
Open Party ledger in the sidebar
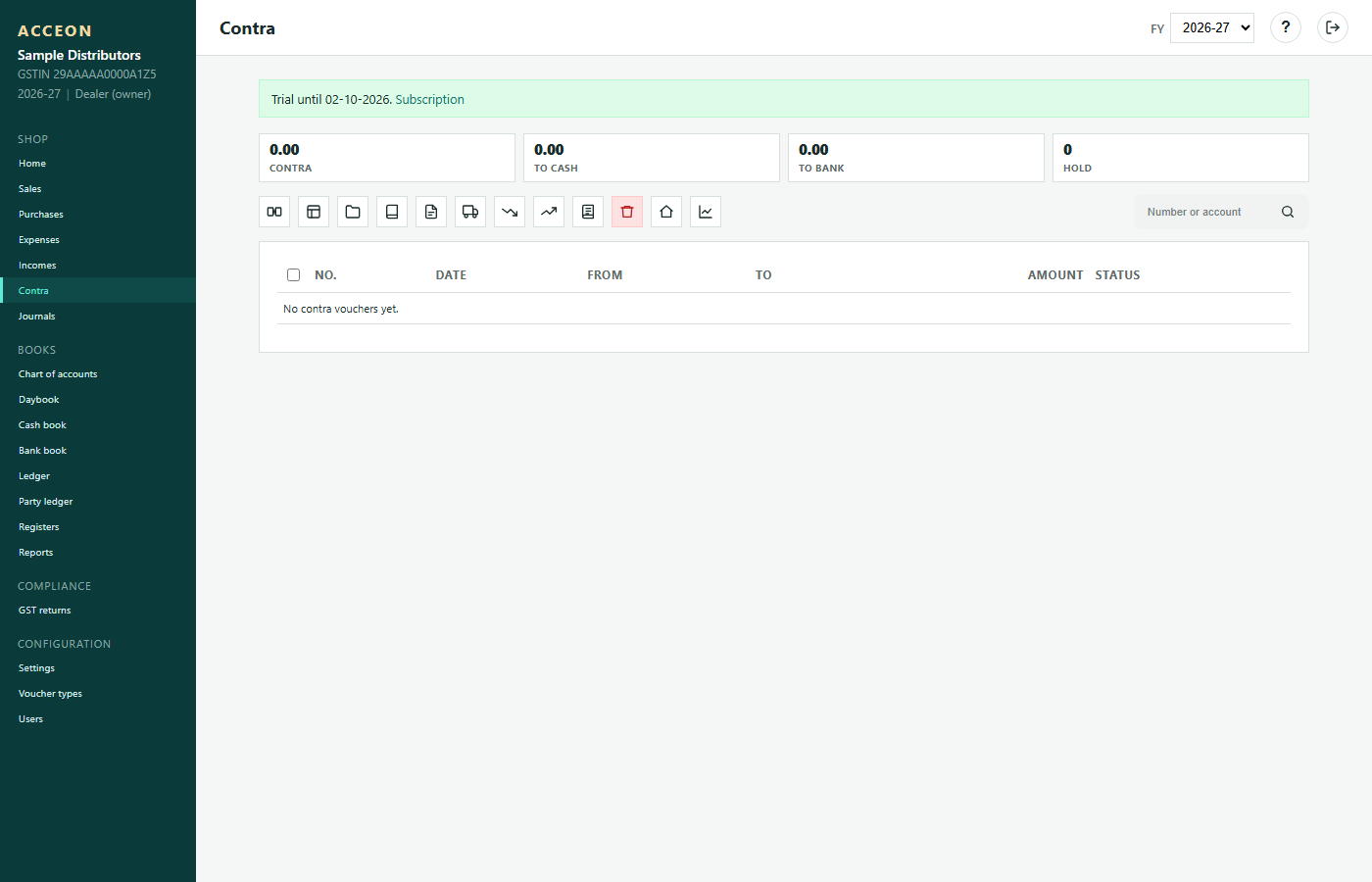98,502
